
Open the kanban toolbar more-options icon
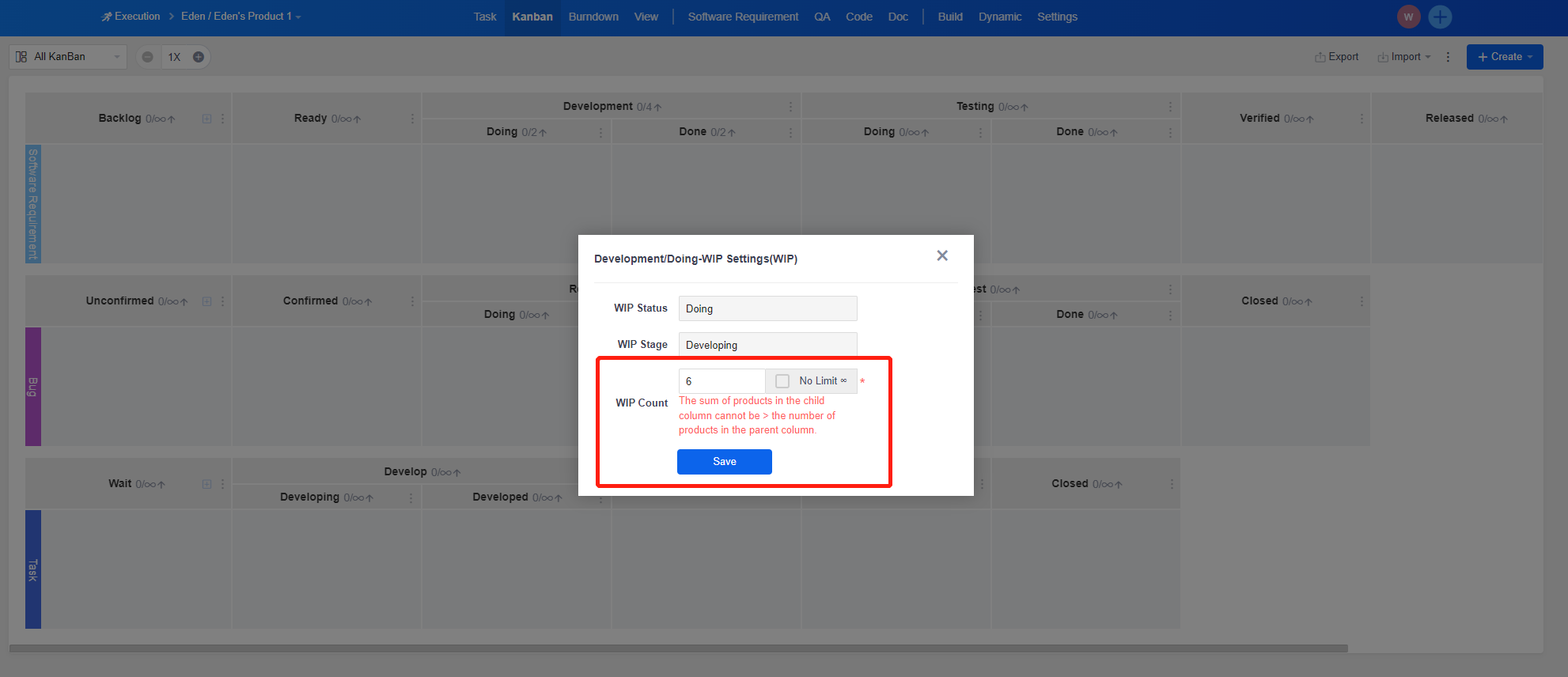[1448, 57]
